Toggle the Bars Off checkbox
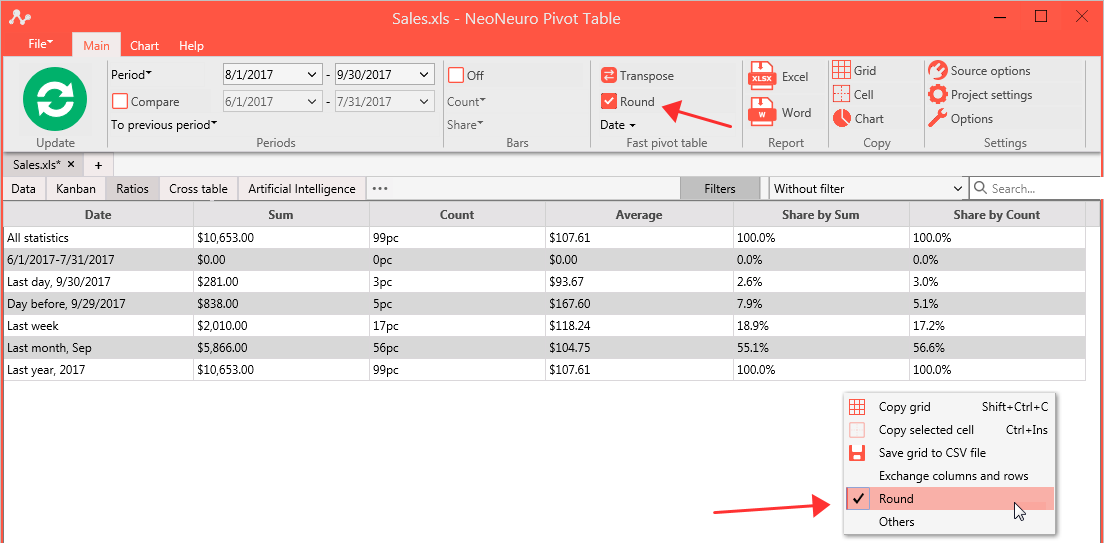Image resolution: width=1104 pixels, height=543 pixels. click(456, 75)
